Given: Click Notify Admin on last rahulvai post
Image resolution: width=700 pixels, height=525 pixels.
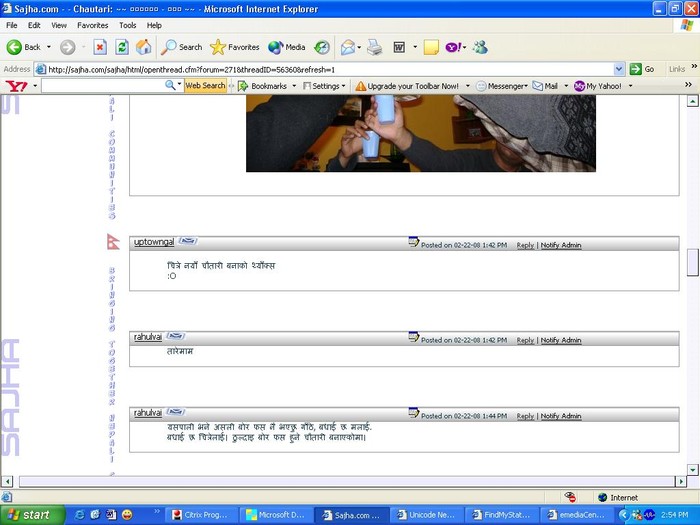Looking at the screenshot, I should coord(561,416).
